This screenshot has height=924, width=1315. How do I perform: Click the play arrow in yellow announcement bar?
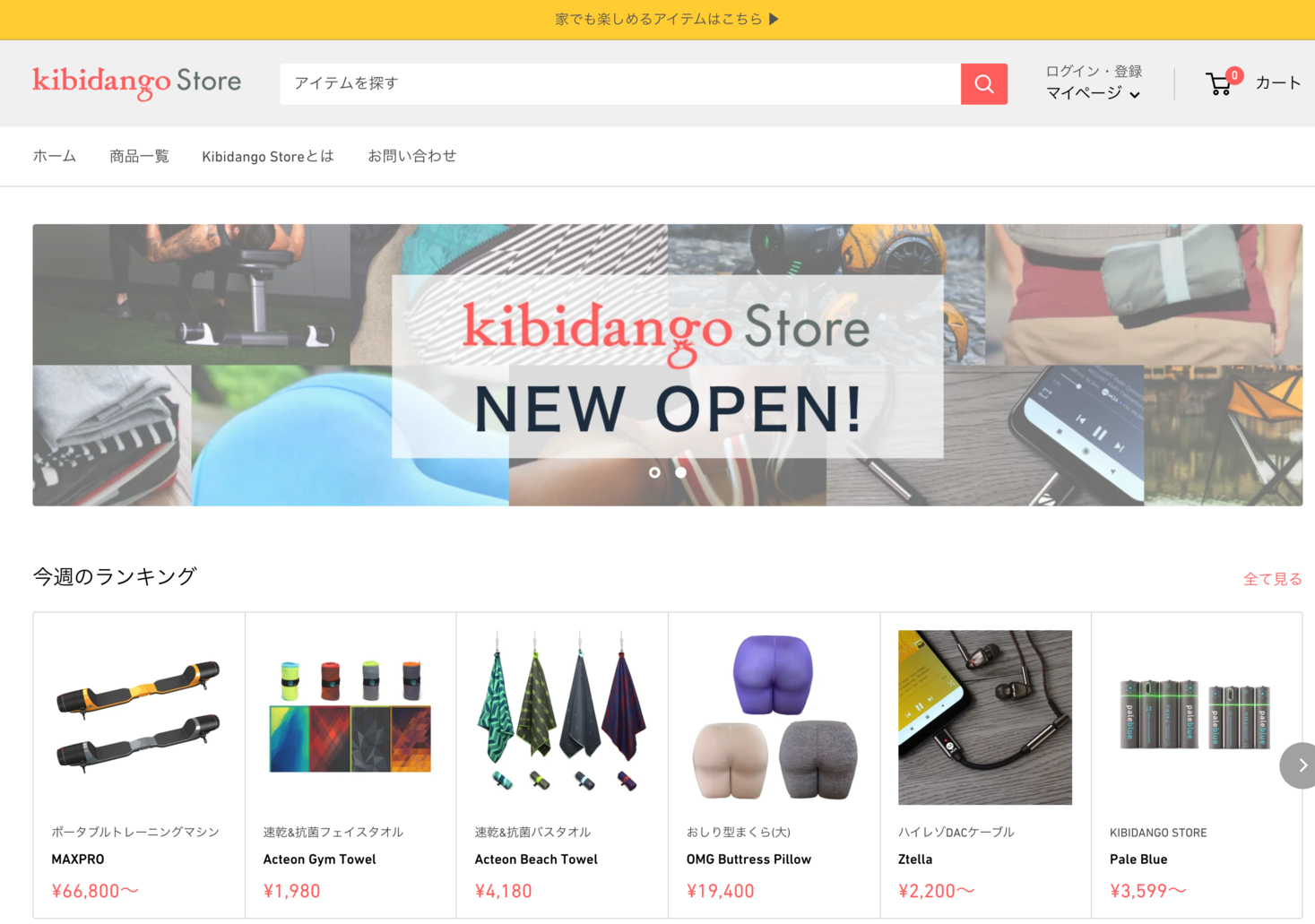774,19
